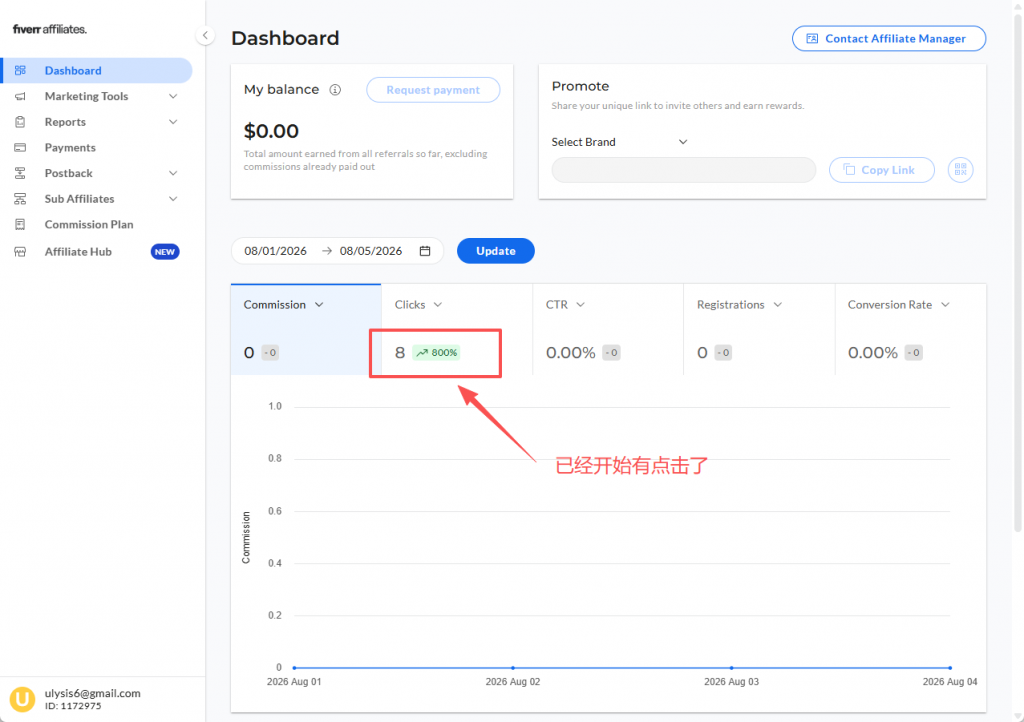Screen dimensions: 1024x722
Task: Click the start date 08/01/2026
Action: tap(276, 251)
